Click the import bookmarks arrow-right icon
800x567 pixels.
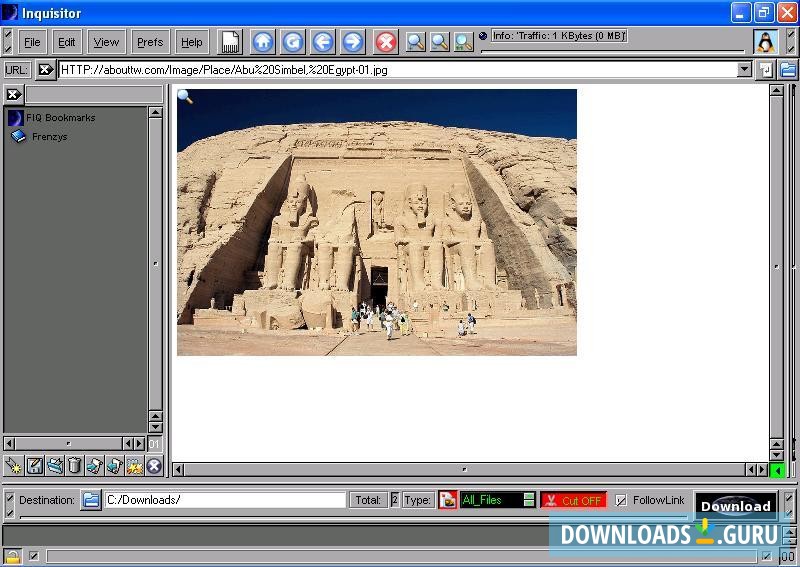pyautogui.click(x=94, y=465)
